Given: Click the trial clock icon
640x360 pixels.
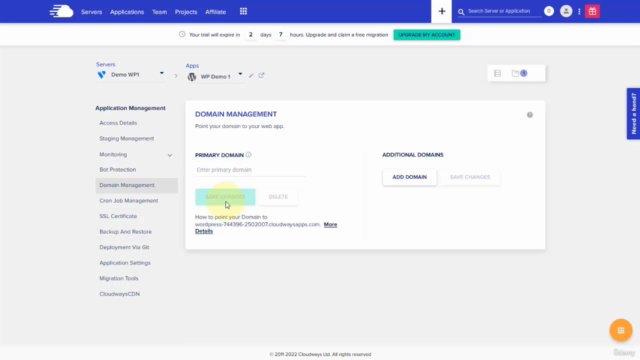Looking at the screenshot, I should click(182, 34).
